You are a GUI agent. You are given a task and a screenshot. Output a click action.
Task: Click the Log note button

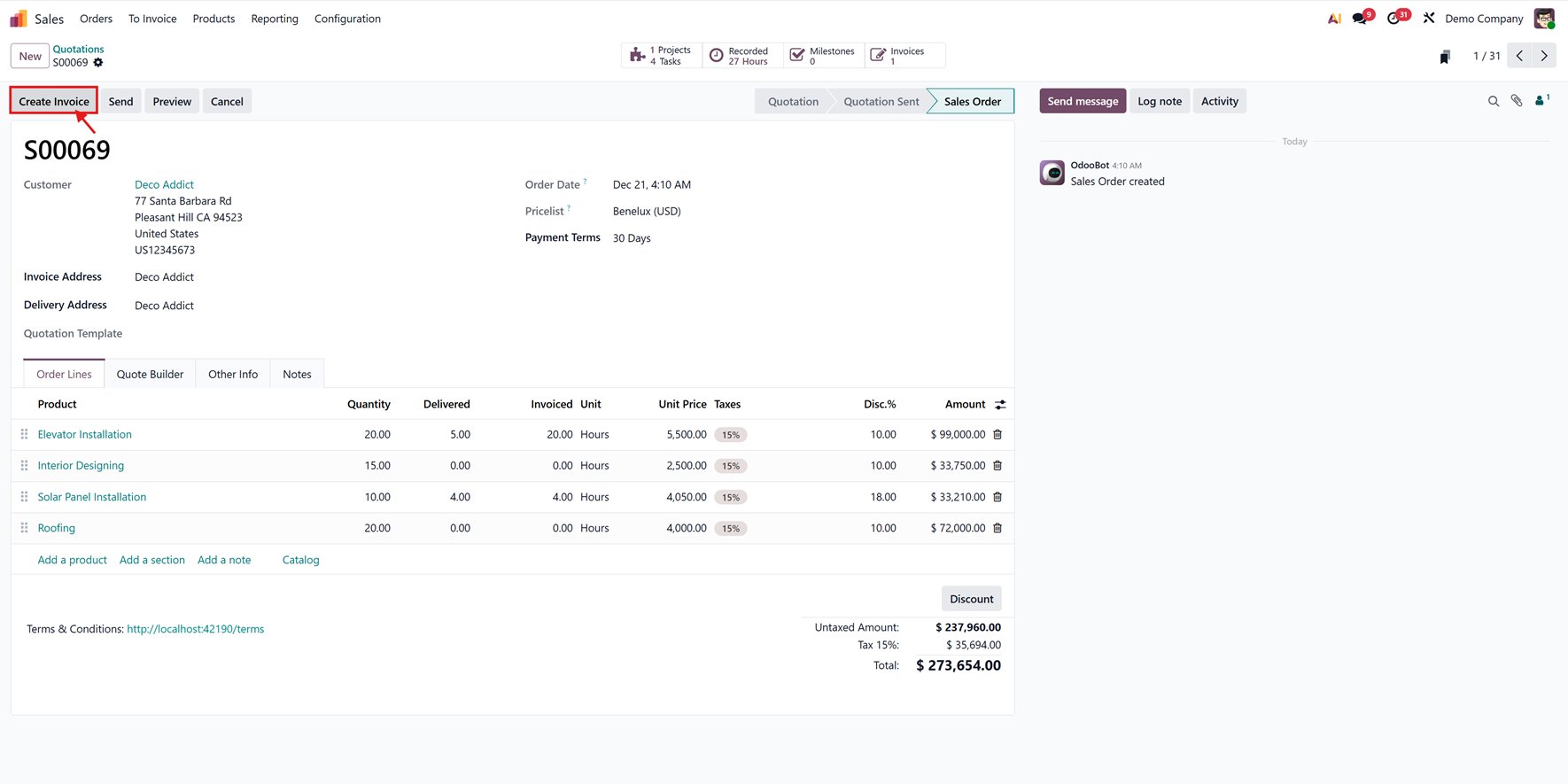point(1160,101)
